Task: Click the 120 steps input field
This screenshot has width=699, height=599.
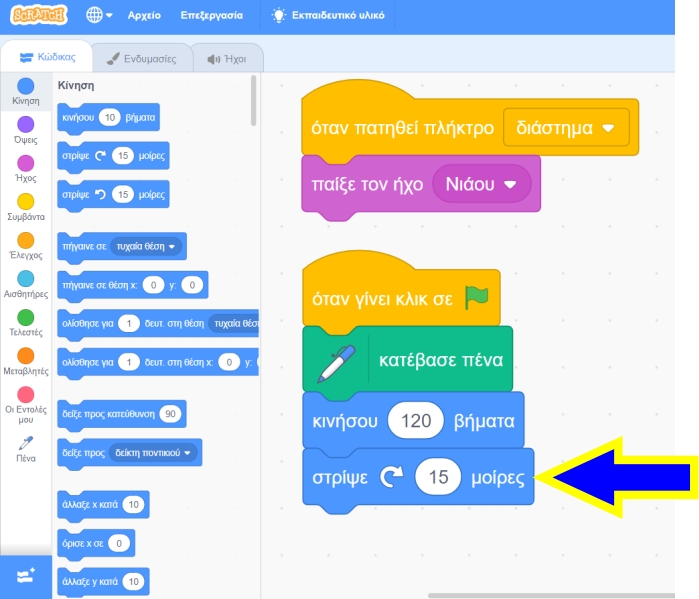Action: pyautogui.click(x=415, y=421)
